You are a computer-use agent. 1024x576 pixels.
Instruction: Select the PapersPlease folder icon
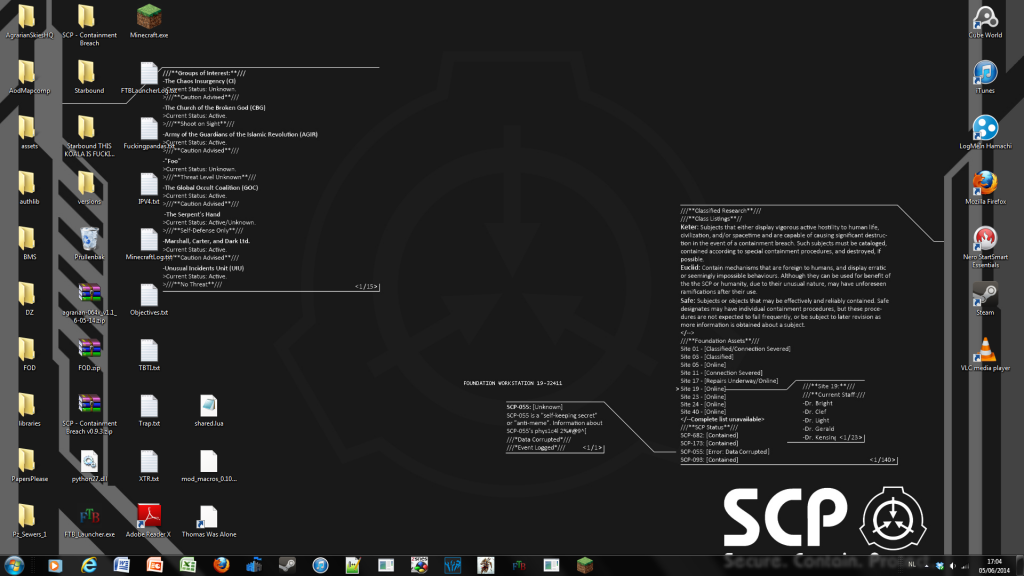(x=29, y=462)
